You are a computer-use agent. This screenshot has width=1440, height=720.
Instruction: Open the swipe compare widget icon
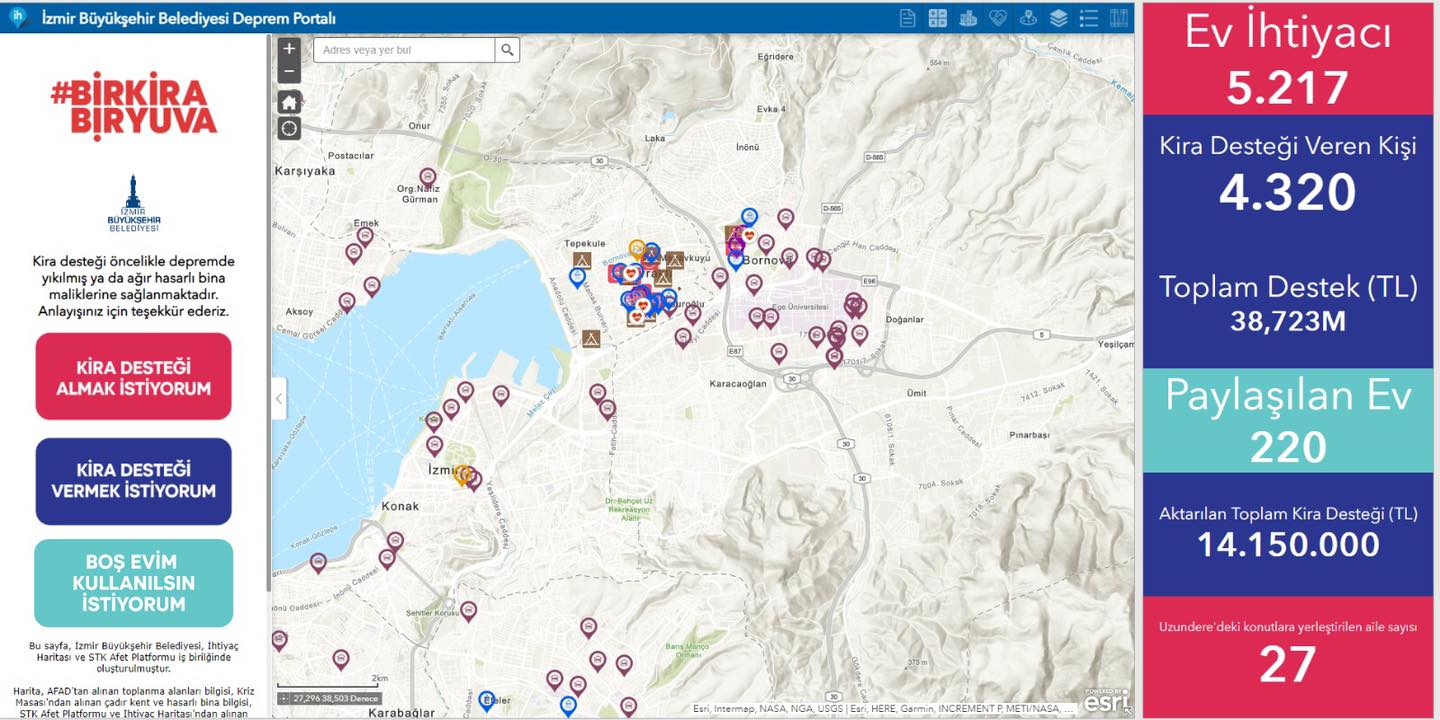(1119, 18)
